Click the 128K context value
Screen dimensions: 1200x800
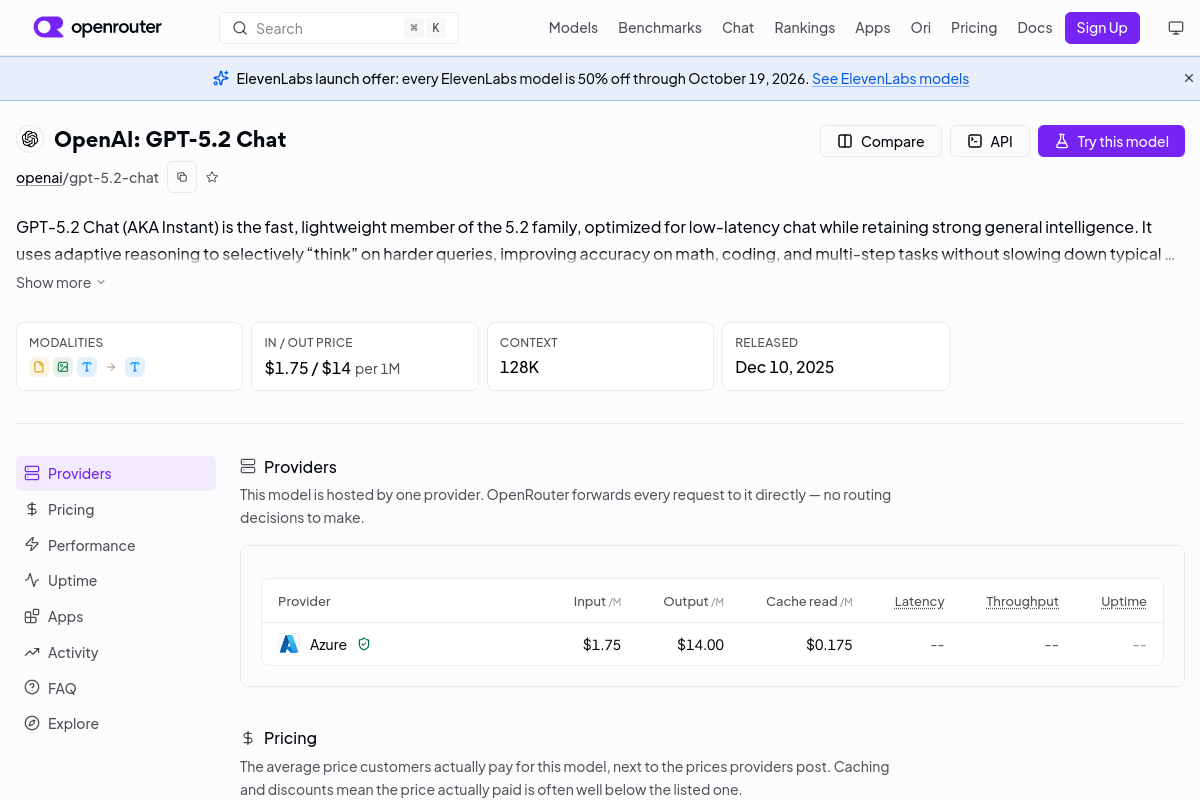520,367
